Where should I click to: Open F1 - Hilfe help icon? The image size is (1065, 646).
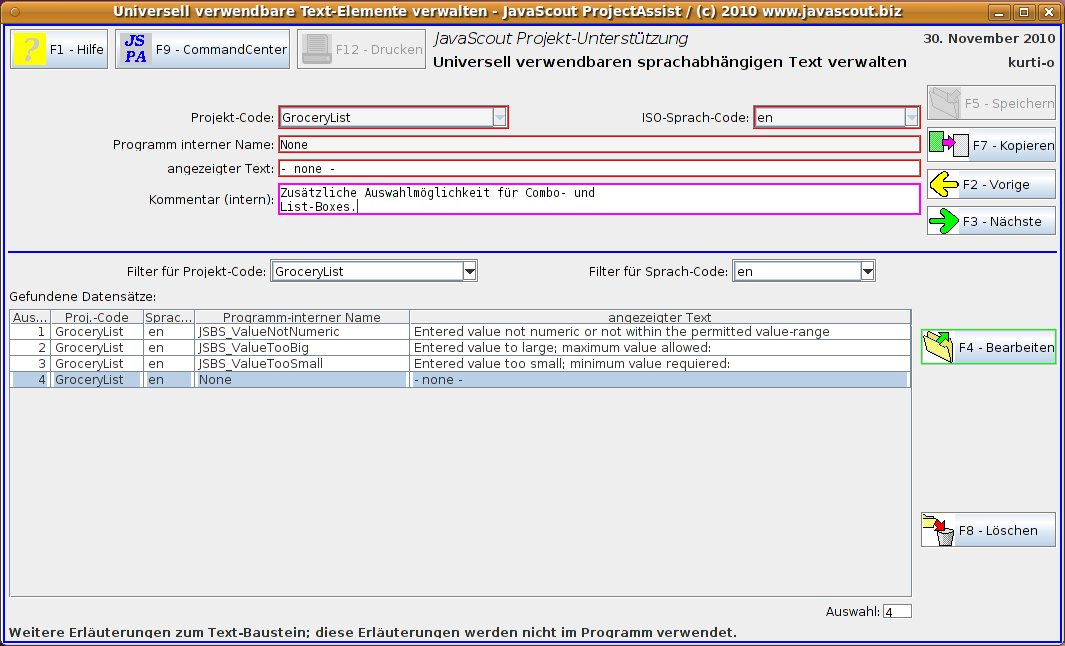click(30, 47)
